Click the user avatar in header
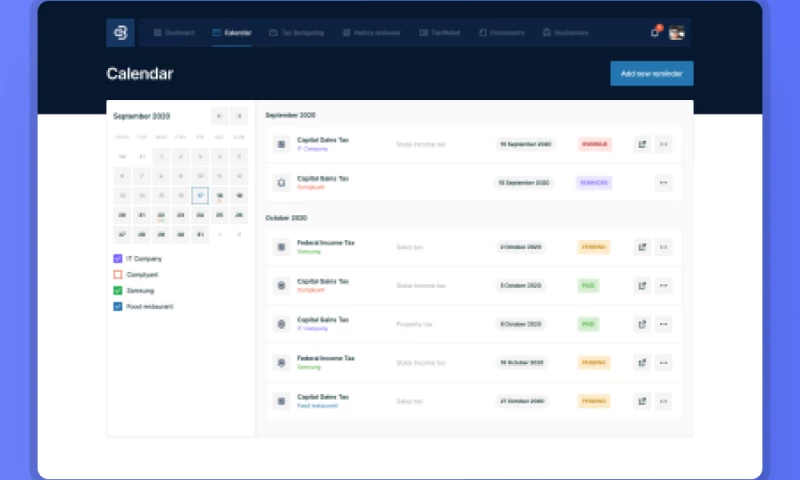Image resolution: width=800 pixels, height=480 pixels. [677, 33]
